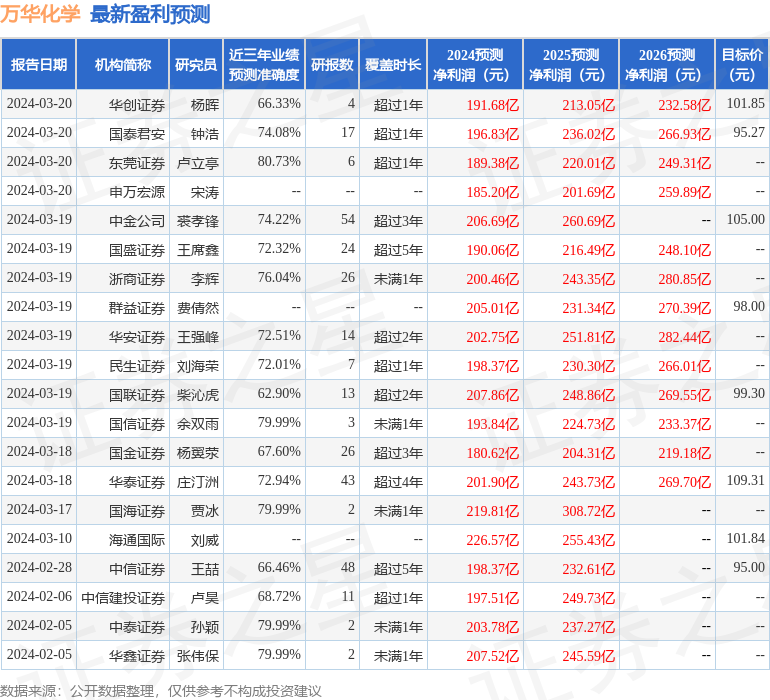This screenshot has height=700, width=770.
Task: Click the date 2024-03-17
Action: point(39,509)
